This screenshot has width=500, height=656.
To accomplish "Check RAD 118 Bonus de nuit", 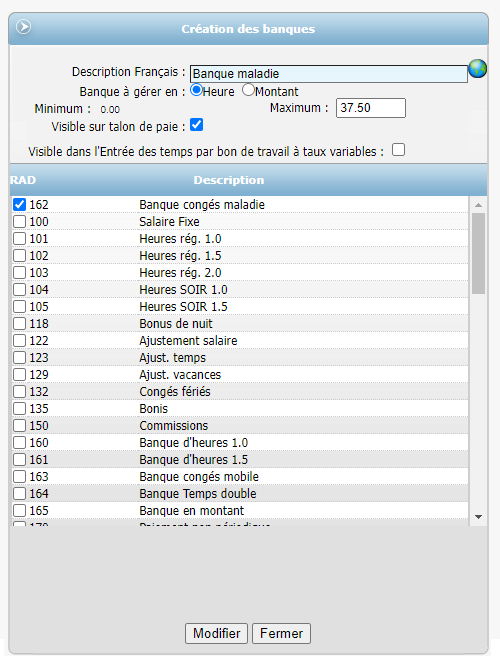I will click(19, 324).
